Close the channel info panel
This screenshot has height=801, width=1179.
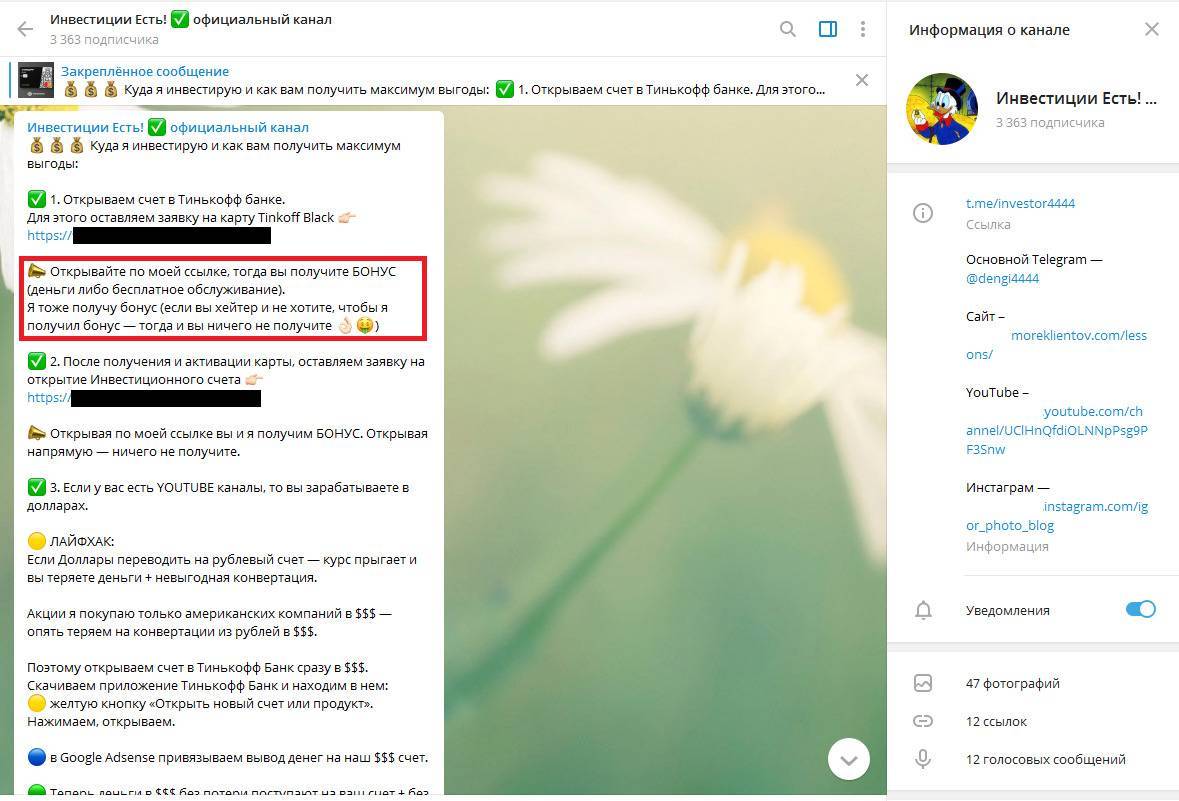pos(1152,29)
